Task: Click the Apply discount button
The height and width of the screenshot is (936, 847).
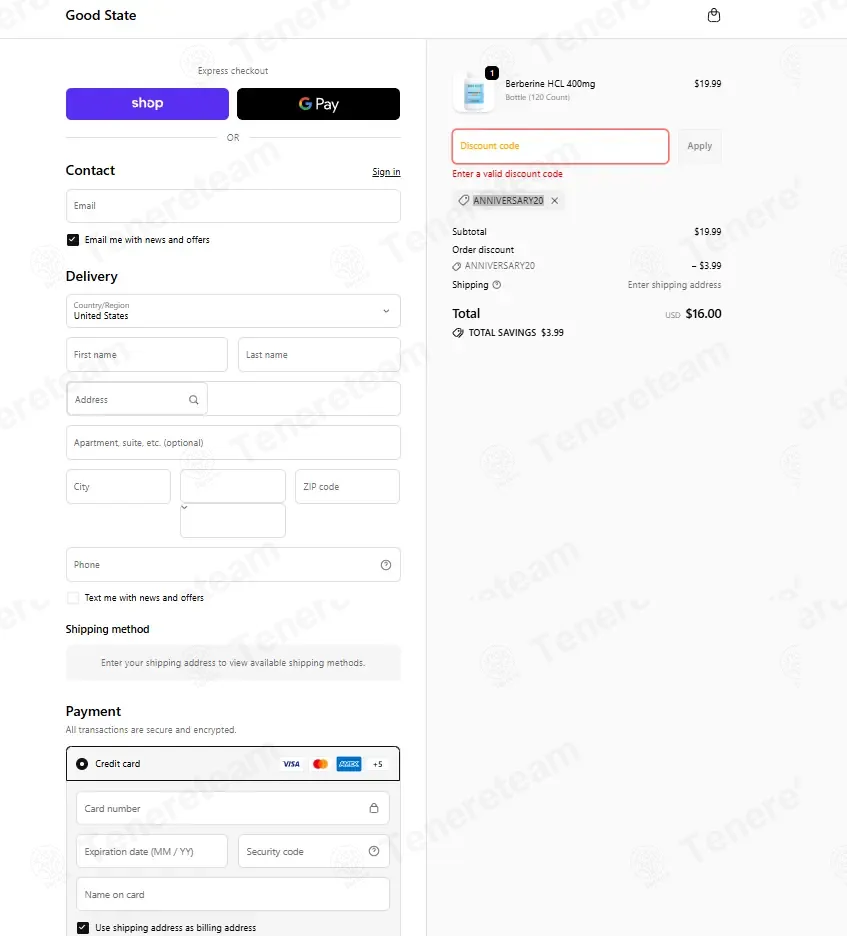Action: 700,146
